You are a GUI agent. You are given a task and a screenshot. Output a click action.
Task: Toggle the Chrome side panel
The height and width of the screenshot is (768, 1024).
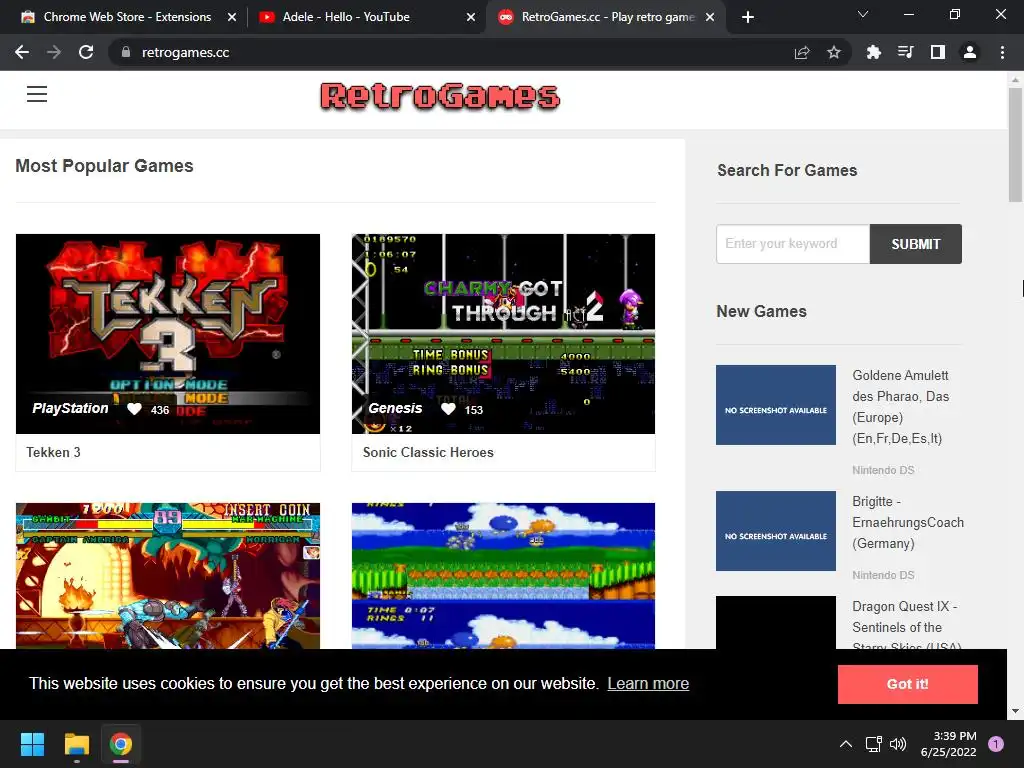coord(938,52)
